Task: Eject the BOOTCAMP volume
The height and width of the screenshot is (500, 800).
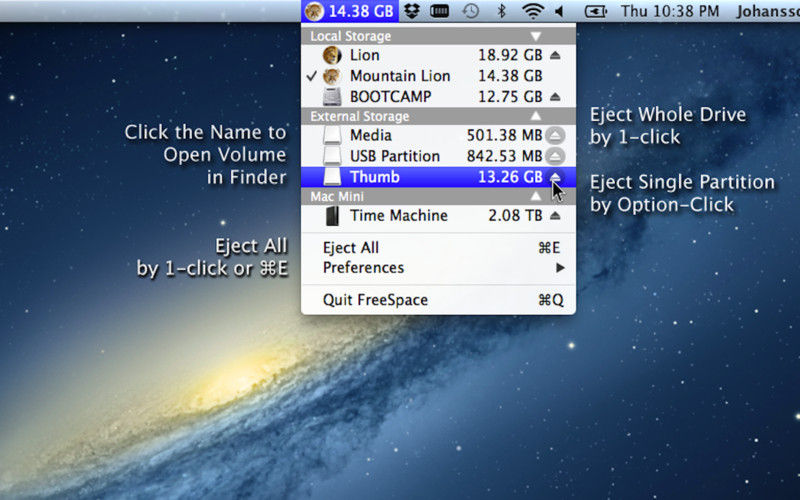Action: pyautogui.click(x=555, y=96)
